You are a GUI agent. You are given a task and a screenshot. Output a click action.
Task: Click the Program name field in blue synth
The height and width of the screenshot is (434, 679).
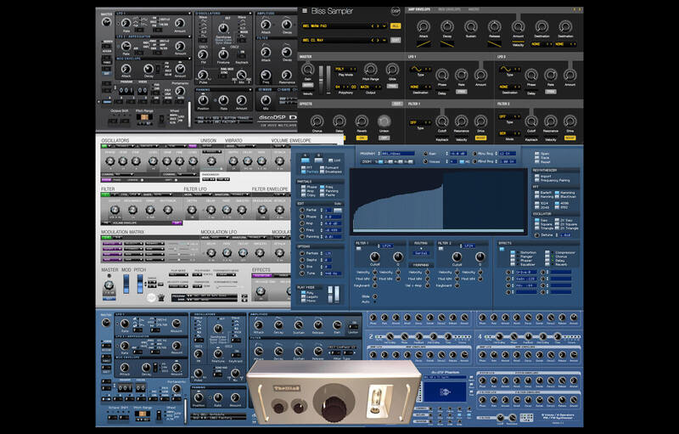(397, 153)
